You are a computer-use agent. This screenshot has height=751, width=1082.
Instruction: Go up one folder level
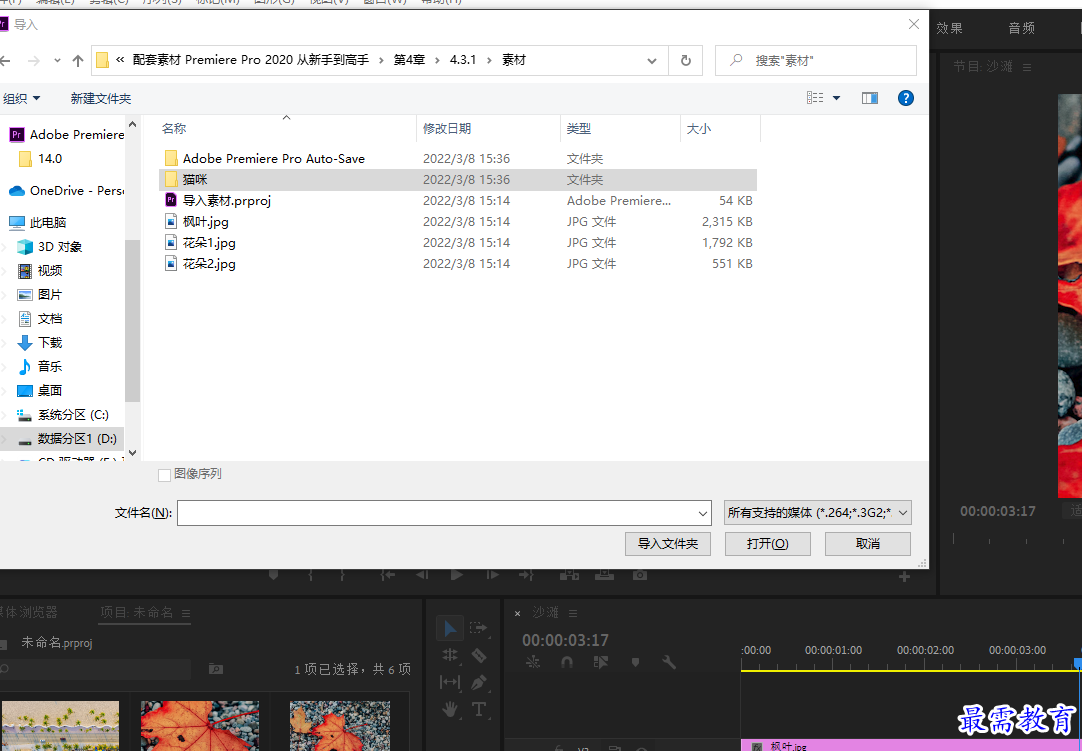tap(78, 61)
